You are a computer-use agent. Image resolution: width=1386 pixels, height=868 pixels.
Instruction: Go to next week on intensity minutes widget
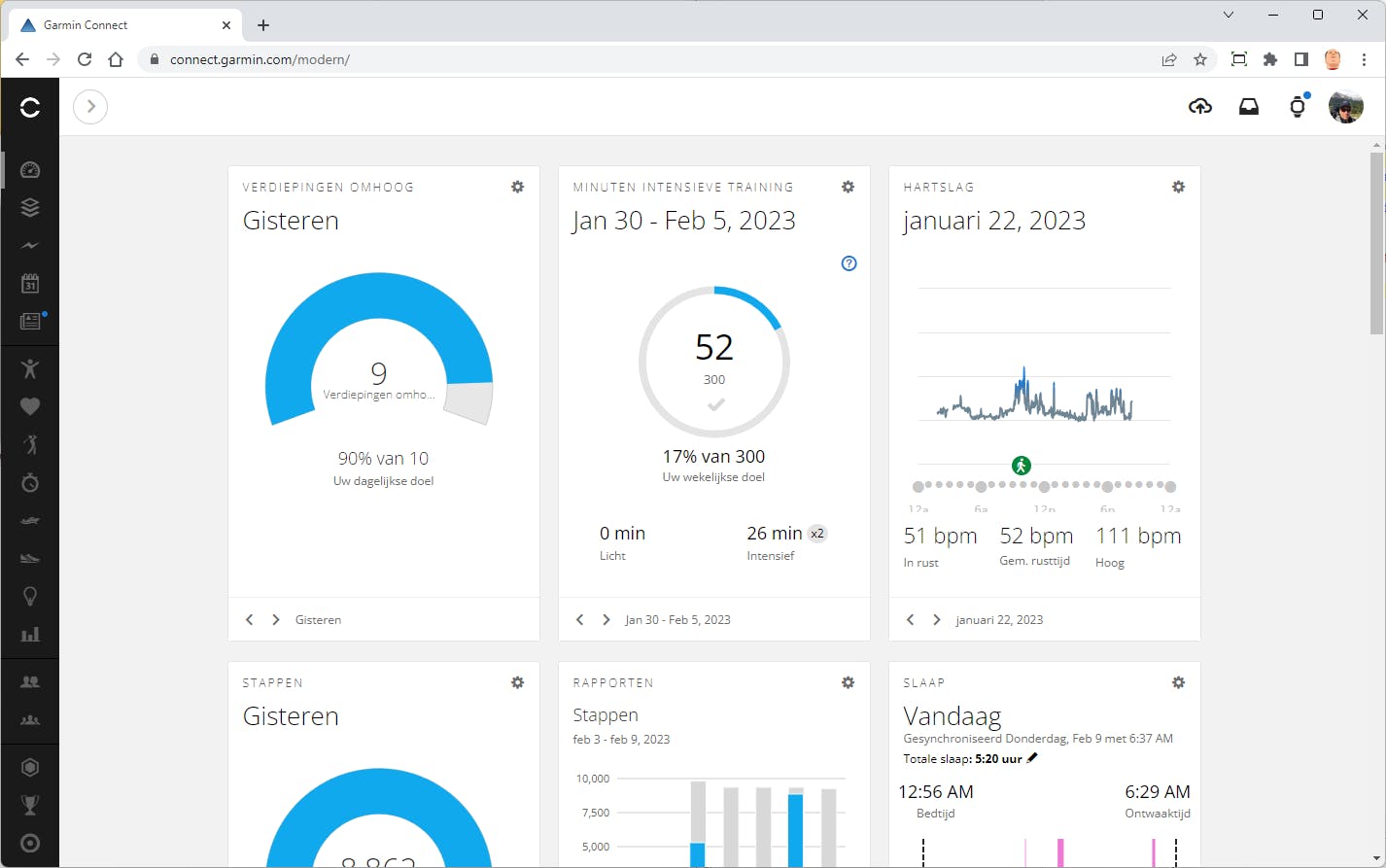click(x=606, y=620)
